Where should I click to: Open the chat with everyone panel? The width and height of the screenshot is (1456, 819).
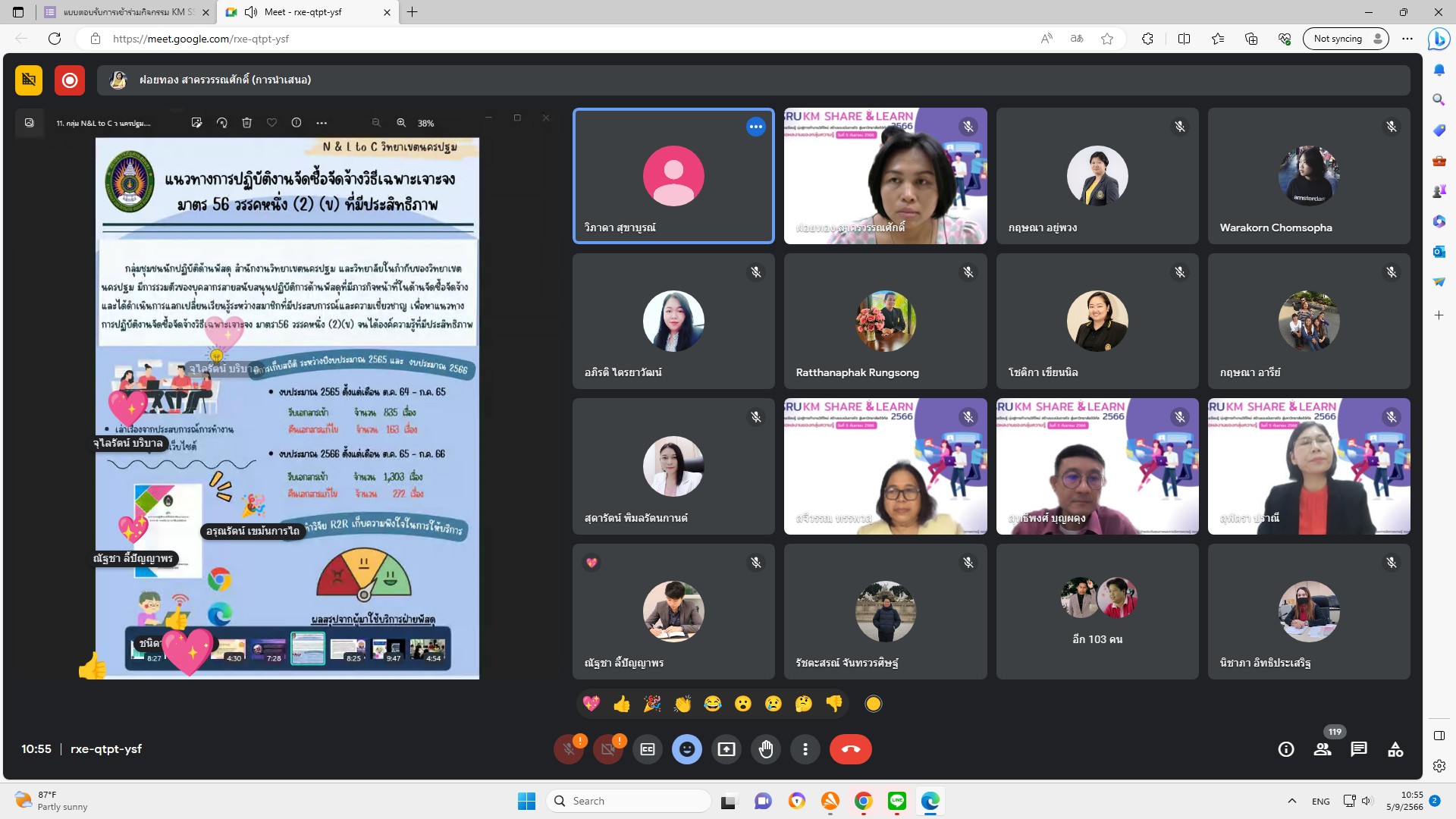click(1359, 749)
